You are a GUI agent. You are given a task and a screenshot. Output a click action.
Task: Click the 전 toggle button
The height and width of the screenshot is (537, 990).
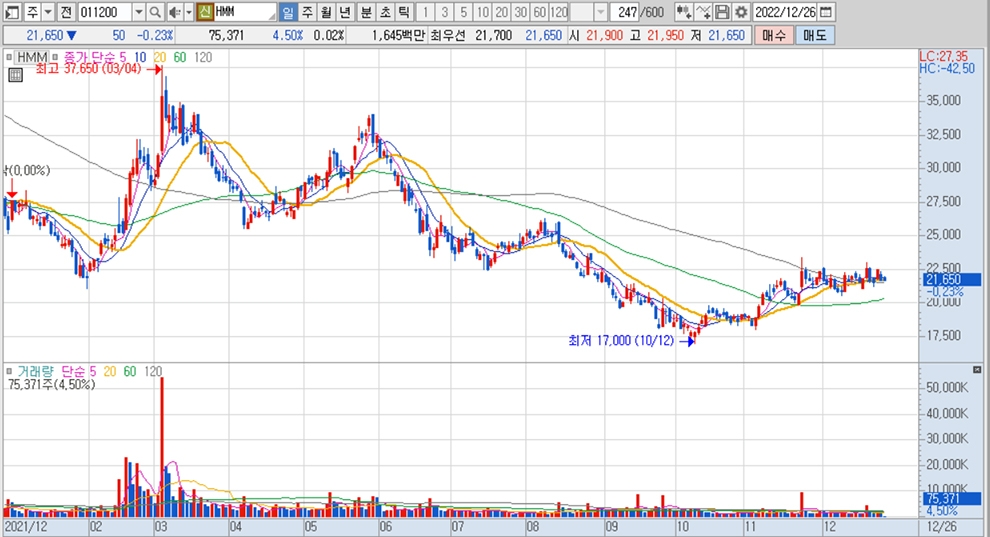point(66,11)
